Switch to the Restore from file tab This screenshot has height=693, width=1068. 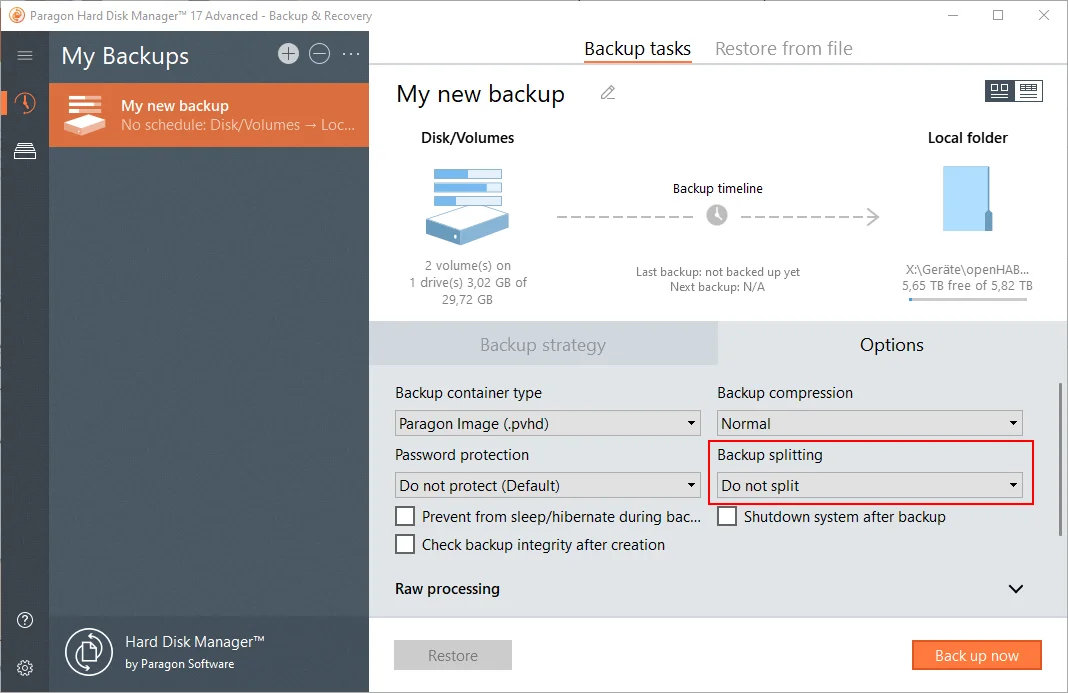[x=783, y=49]
